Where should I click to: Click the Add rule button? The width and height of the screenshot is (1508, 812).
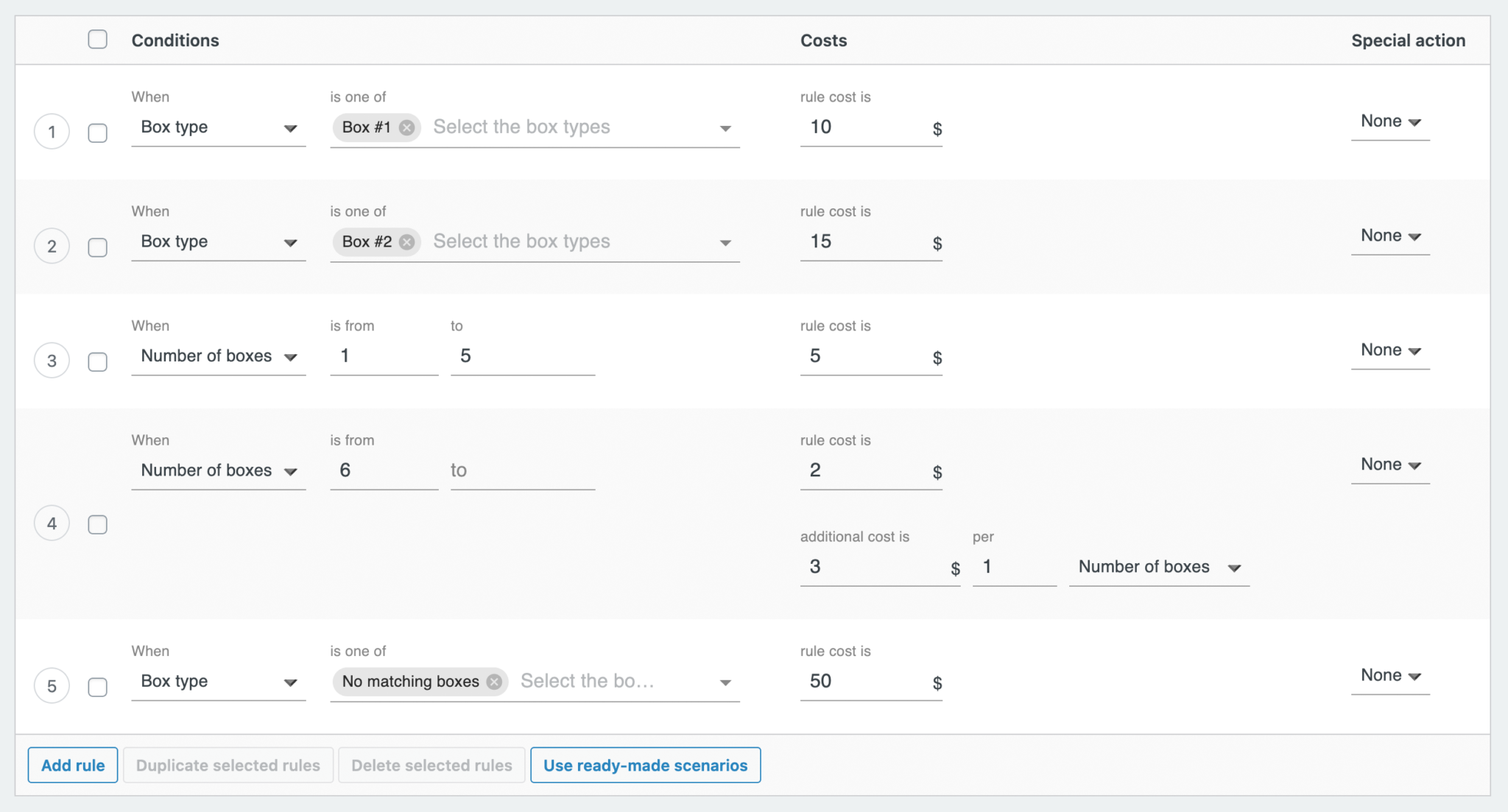[x=73, y=765]
